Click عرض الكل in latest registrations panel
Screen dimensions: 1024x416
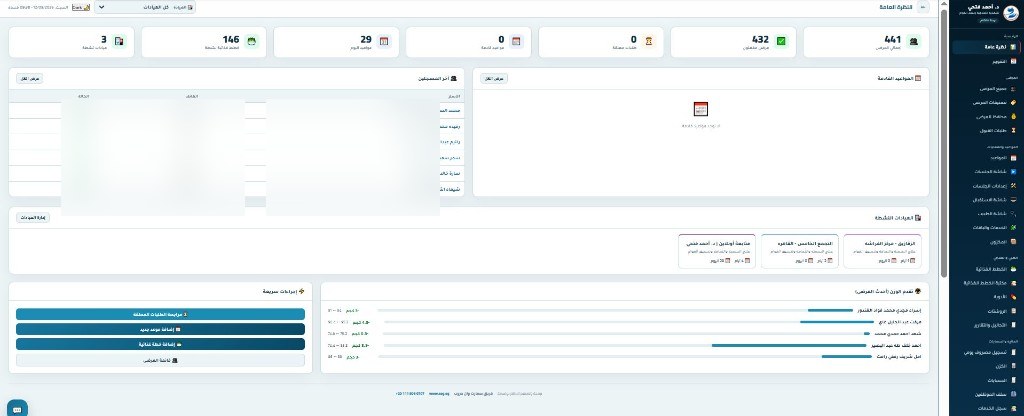click(30, 78)
